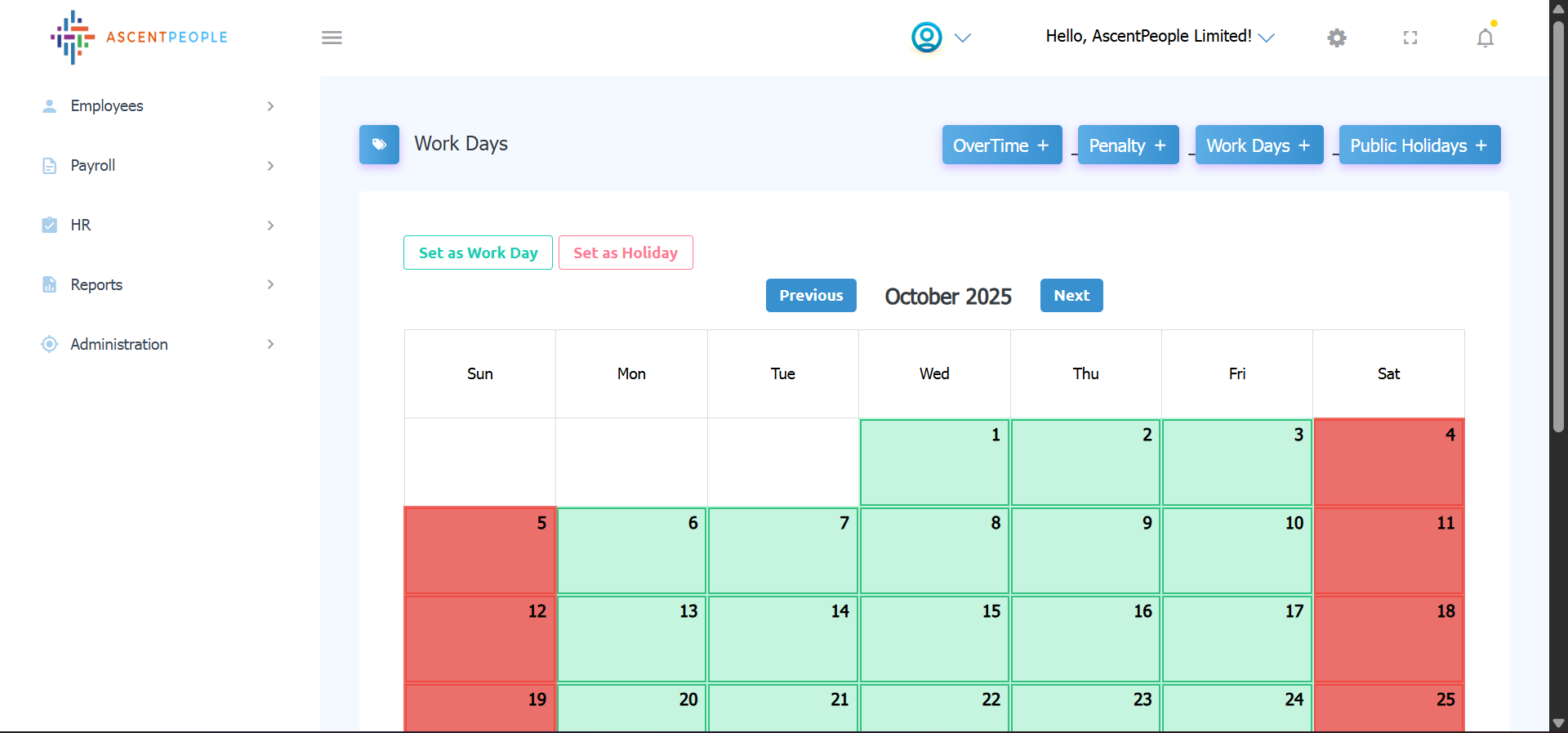Add a new Public Holidays entry

1419,145
